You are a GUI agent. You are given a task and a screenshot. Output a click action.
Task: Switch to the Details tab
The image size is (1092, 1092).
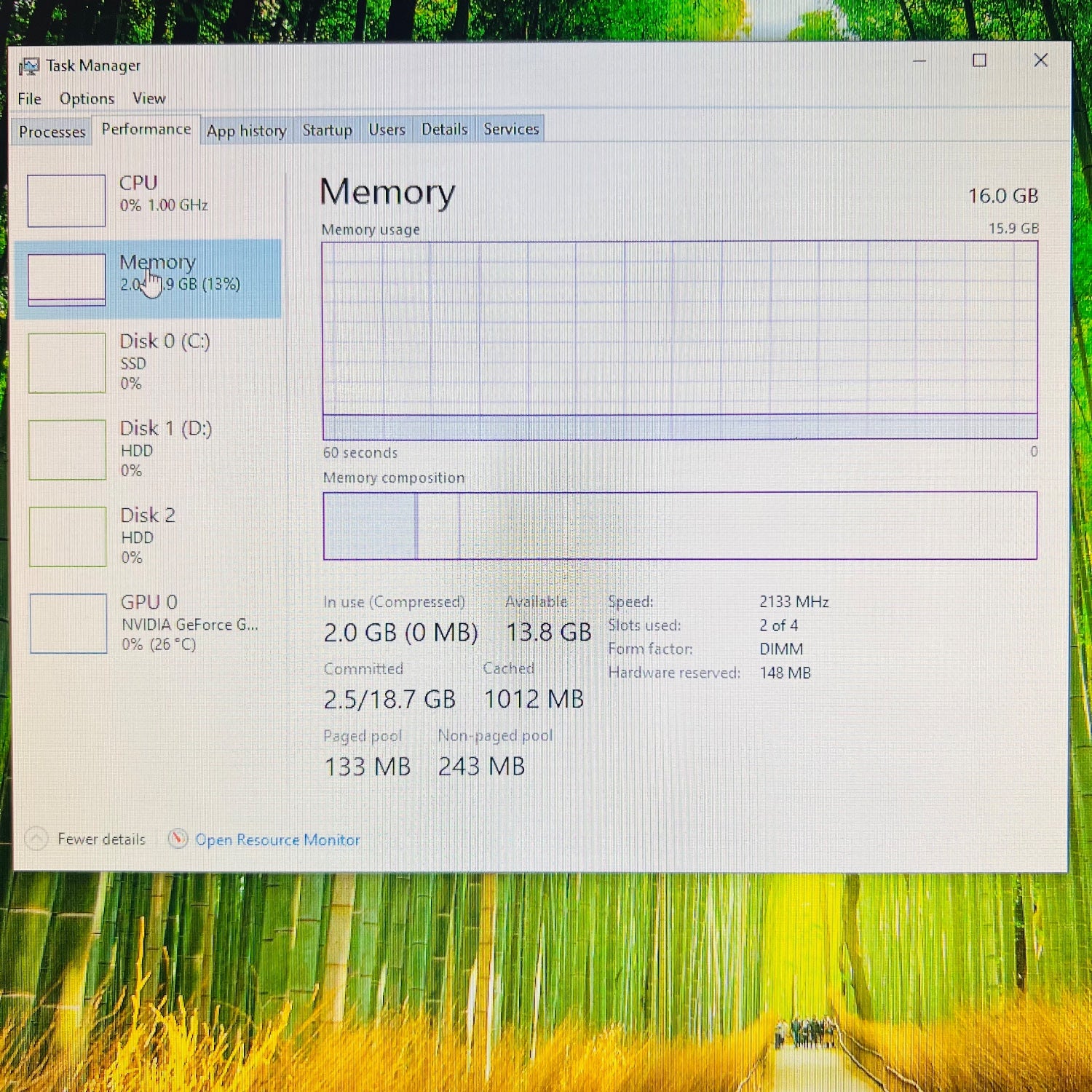[x=444, y=130]
